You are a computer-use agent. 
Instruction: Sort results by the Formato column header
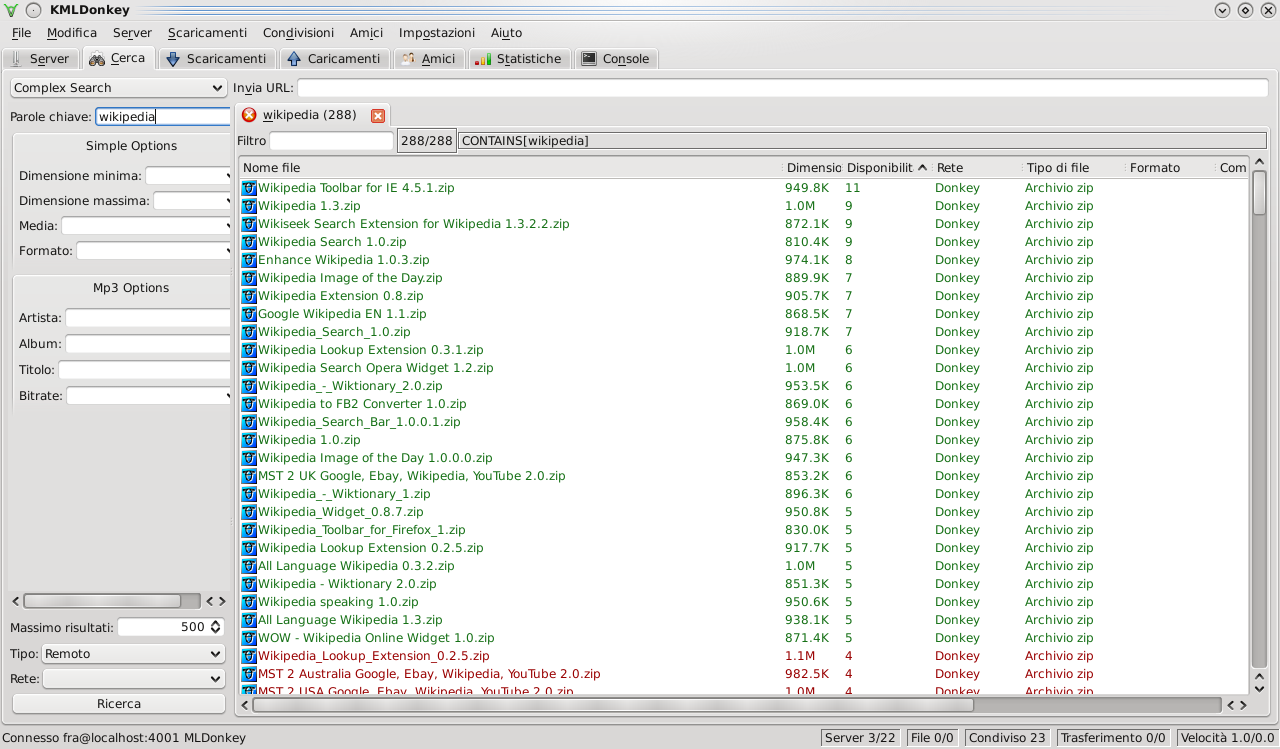tap(1170, 168)
